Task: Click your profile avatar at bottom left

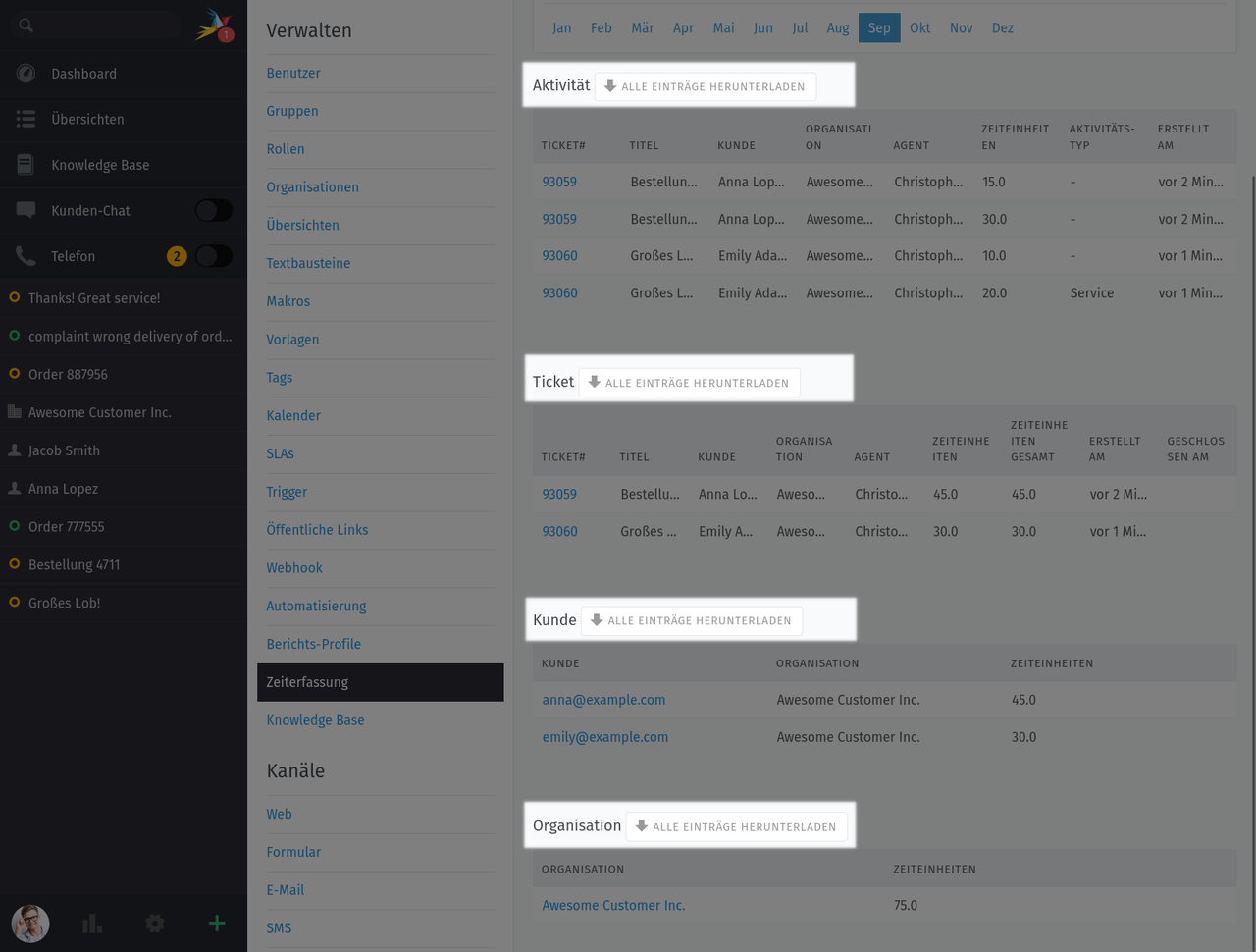Action: pos(29,924)
